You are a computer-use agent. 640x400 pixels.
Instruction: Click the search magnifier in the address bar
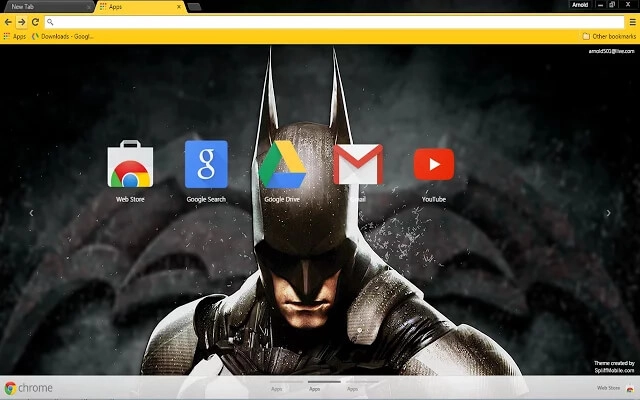pyautogui.click(x=50, y=22)
